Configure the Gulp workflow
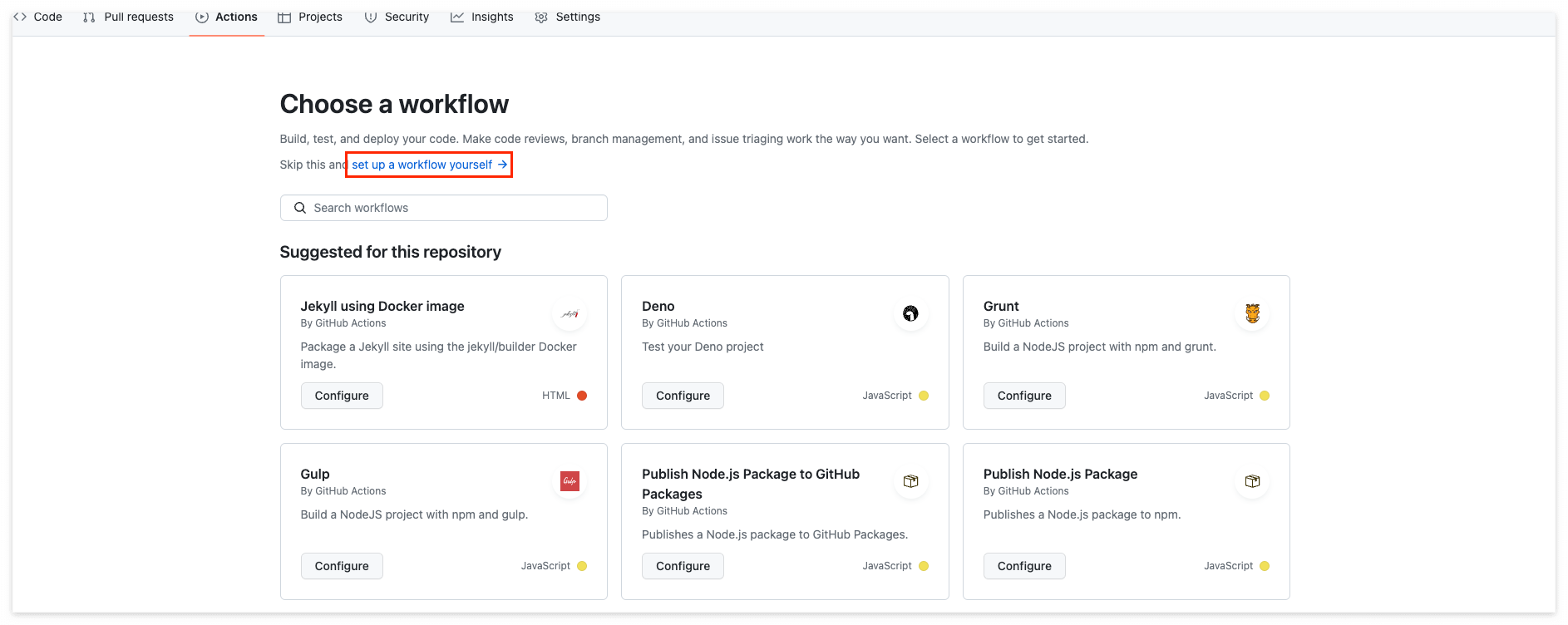This screenshot has width=1568, height=625. point(342,566)
